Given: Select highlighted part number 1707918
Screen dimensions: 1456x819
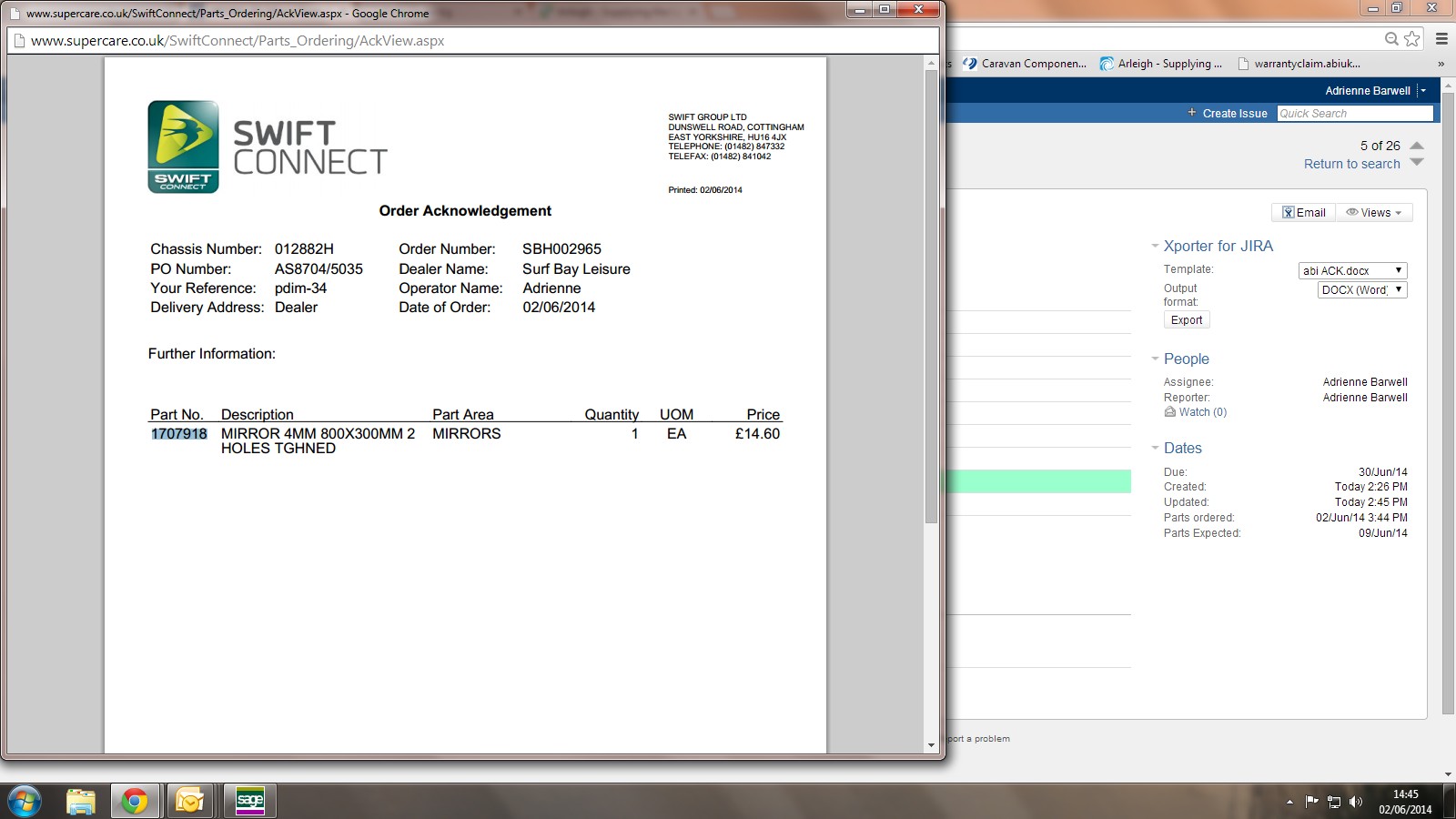Looking at the screenshot, I should tap(179, 434).
